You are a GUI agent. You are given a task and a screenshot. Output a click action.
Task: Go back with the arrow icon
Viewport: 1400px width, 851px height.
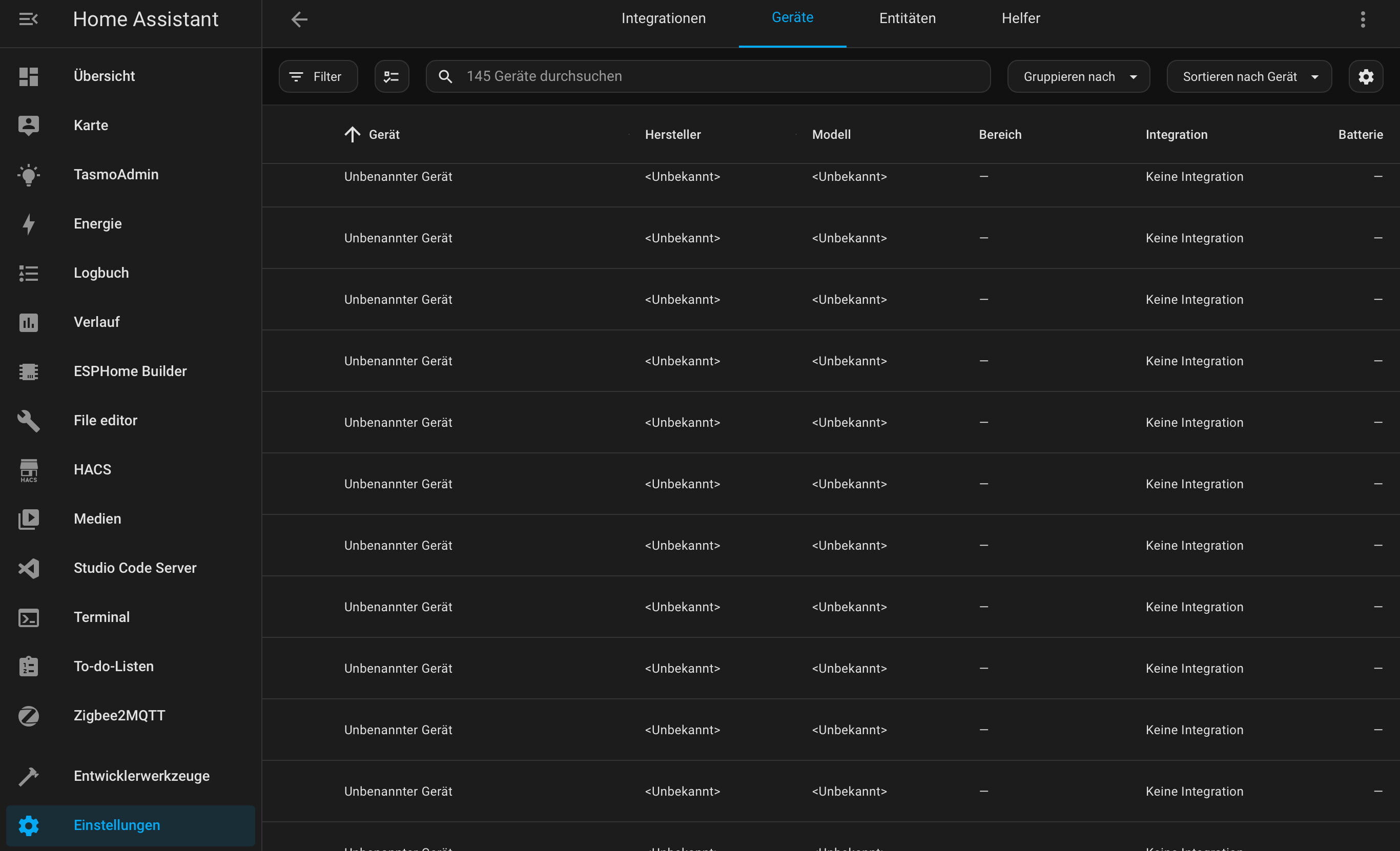coord(299,19)
